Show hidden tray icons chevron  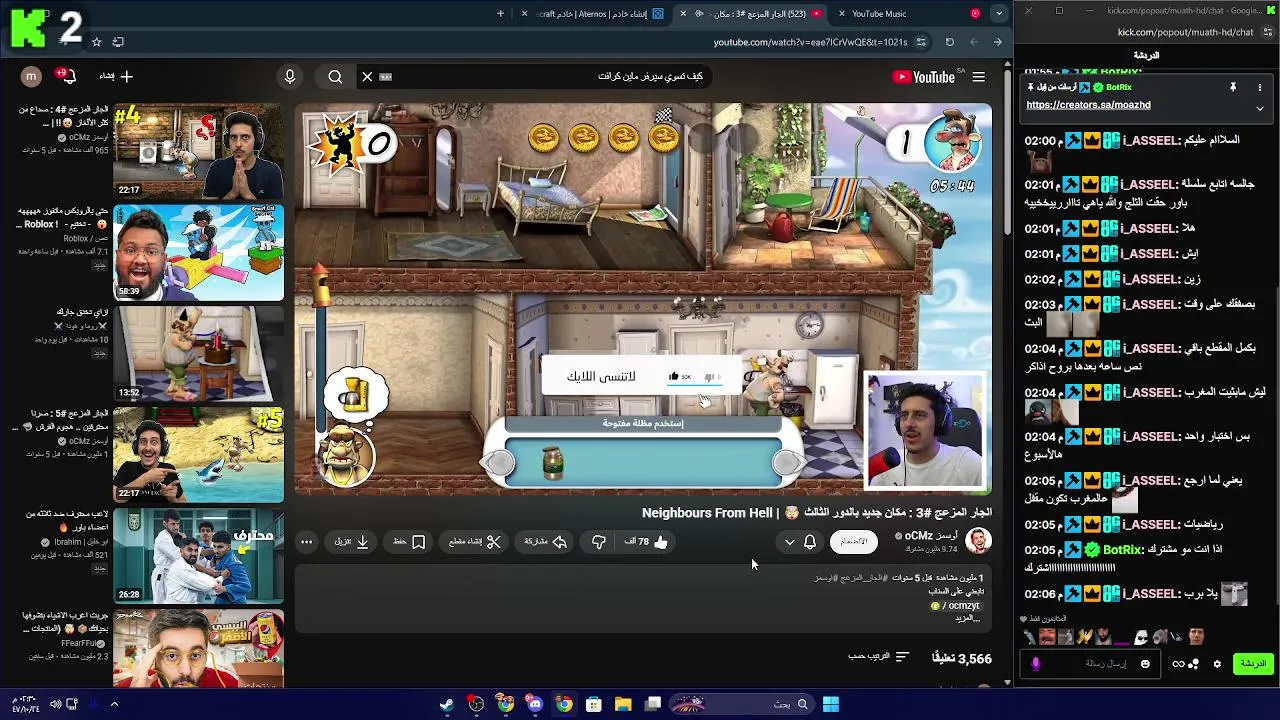pos(114,704)
